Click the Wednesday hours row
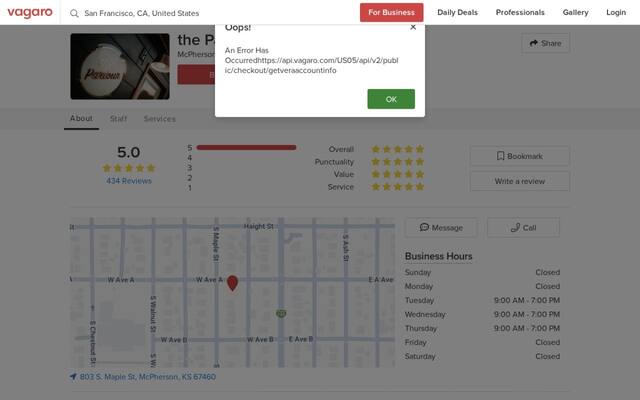The width and height of the screenshot is (640, 400). point(482,314)
